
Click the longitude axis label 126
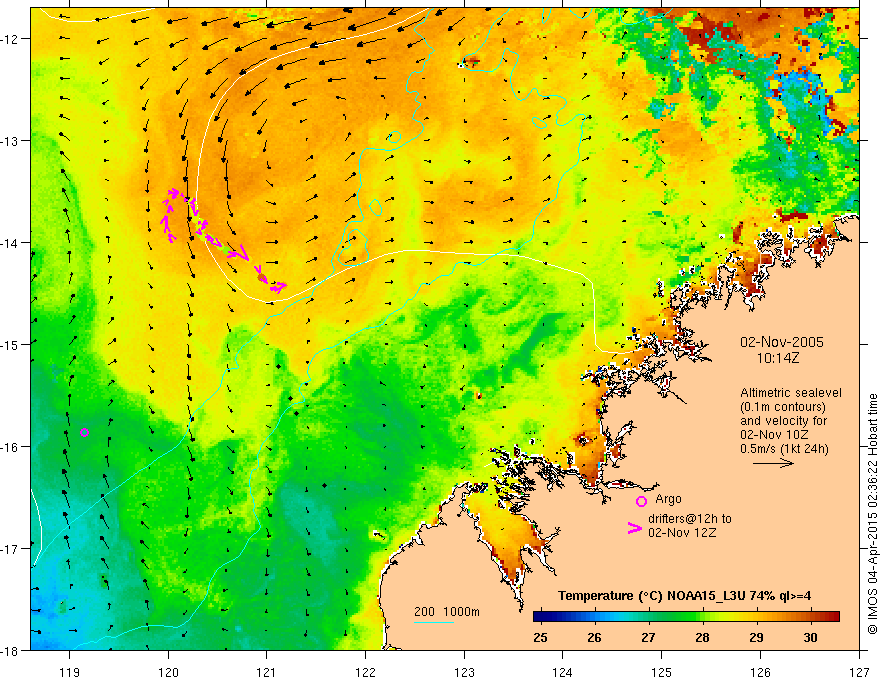[x=760, y=672]
